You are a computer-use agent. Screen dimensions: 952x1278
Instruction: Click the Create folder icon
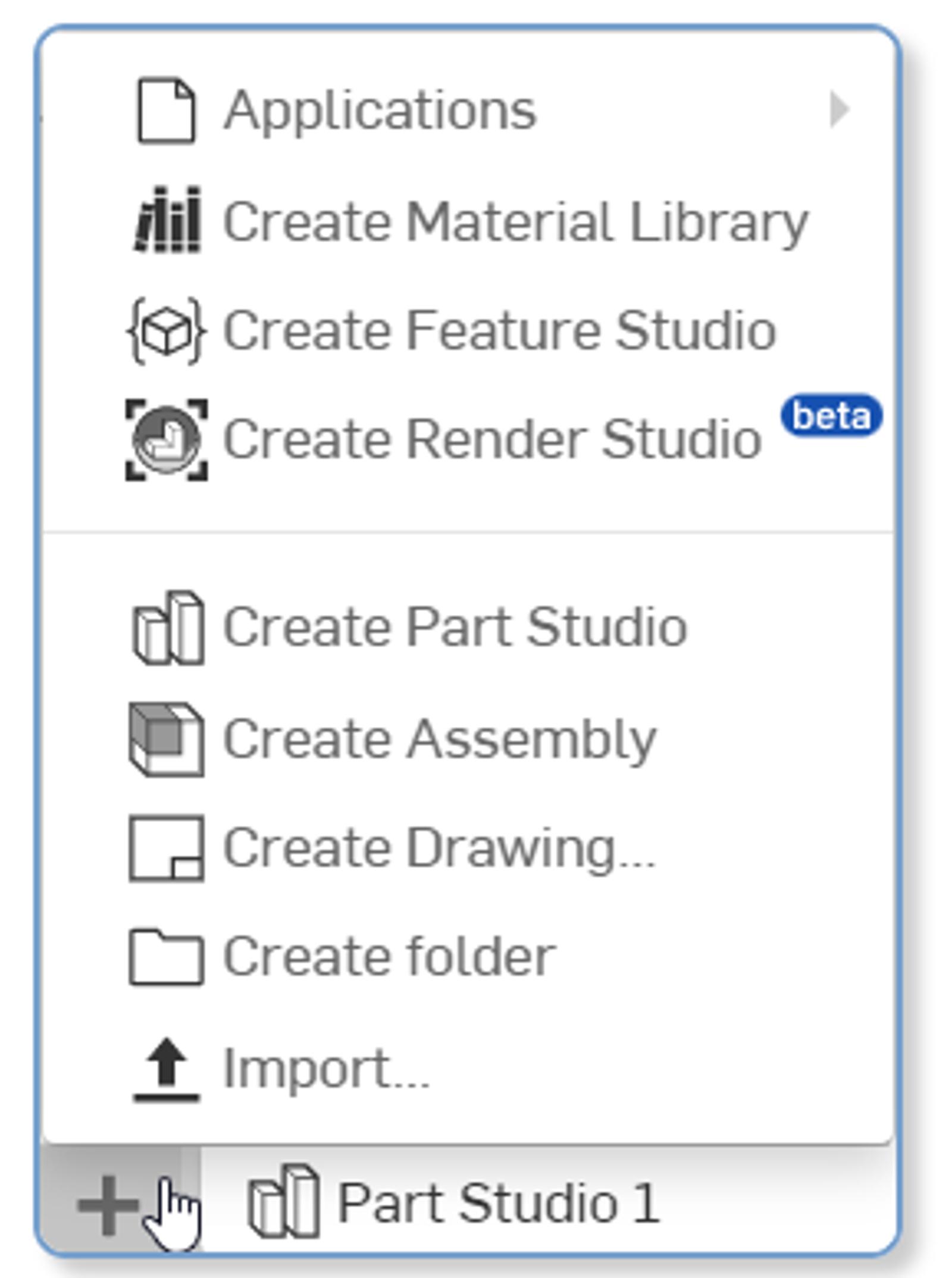coord(167,957)
